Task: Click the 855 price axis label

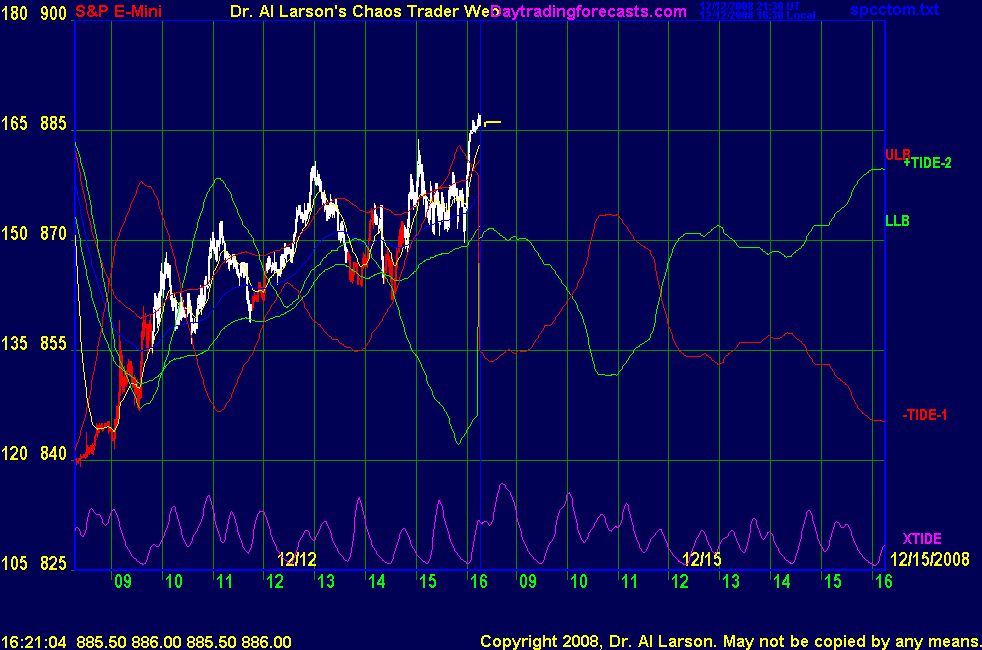Action: [x=53, y=344]
